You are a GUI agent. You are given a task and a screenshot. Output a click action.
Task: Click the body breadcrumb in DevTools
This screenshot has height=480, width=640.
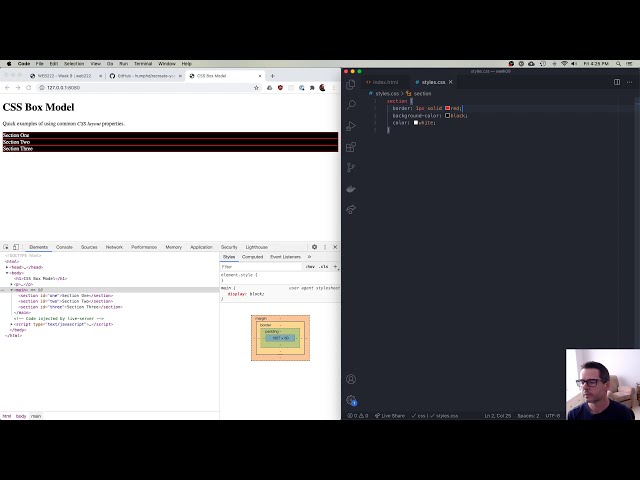21,416
